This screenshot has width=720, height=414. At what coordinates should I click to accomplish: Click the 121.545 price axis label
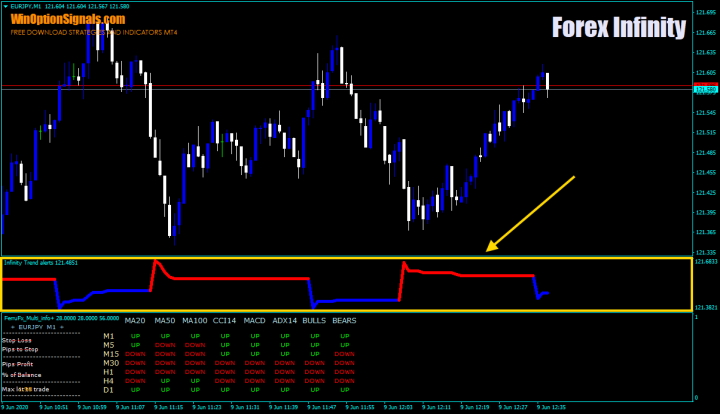pos(706,112)
